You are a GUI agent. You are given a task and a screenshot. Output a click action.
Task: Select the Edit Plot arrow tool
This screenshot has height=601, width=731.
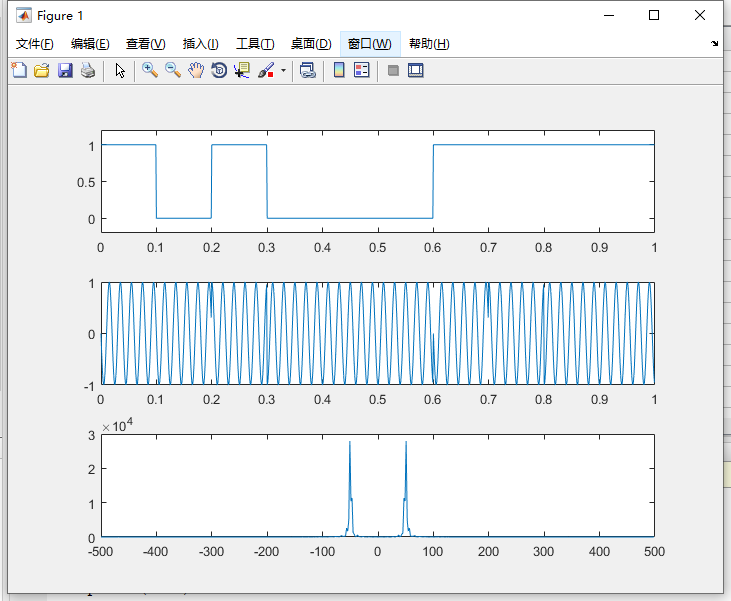(120, 70)
